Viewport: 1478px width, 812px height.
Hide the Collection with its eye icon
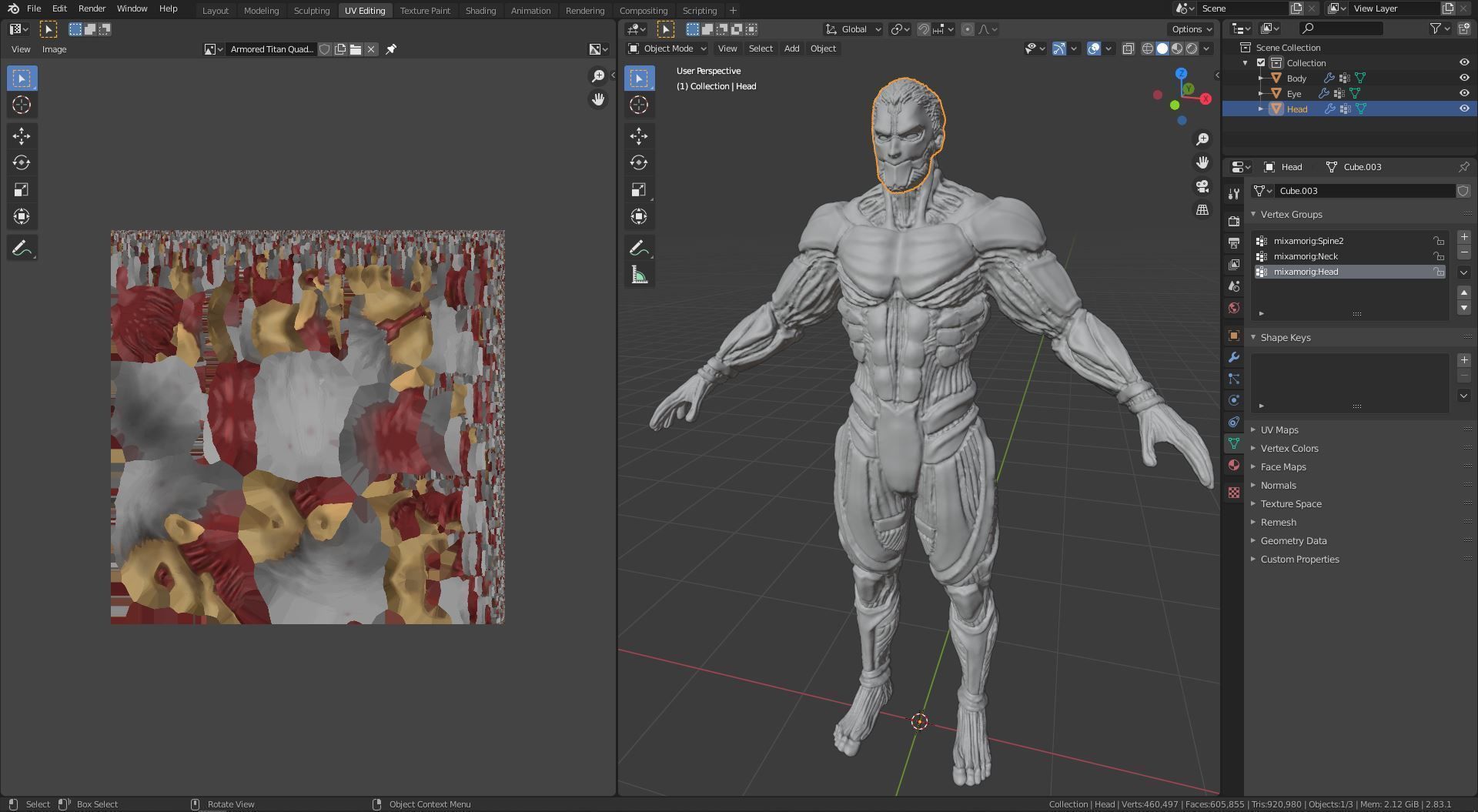pos(1464,63)
